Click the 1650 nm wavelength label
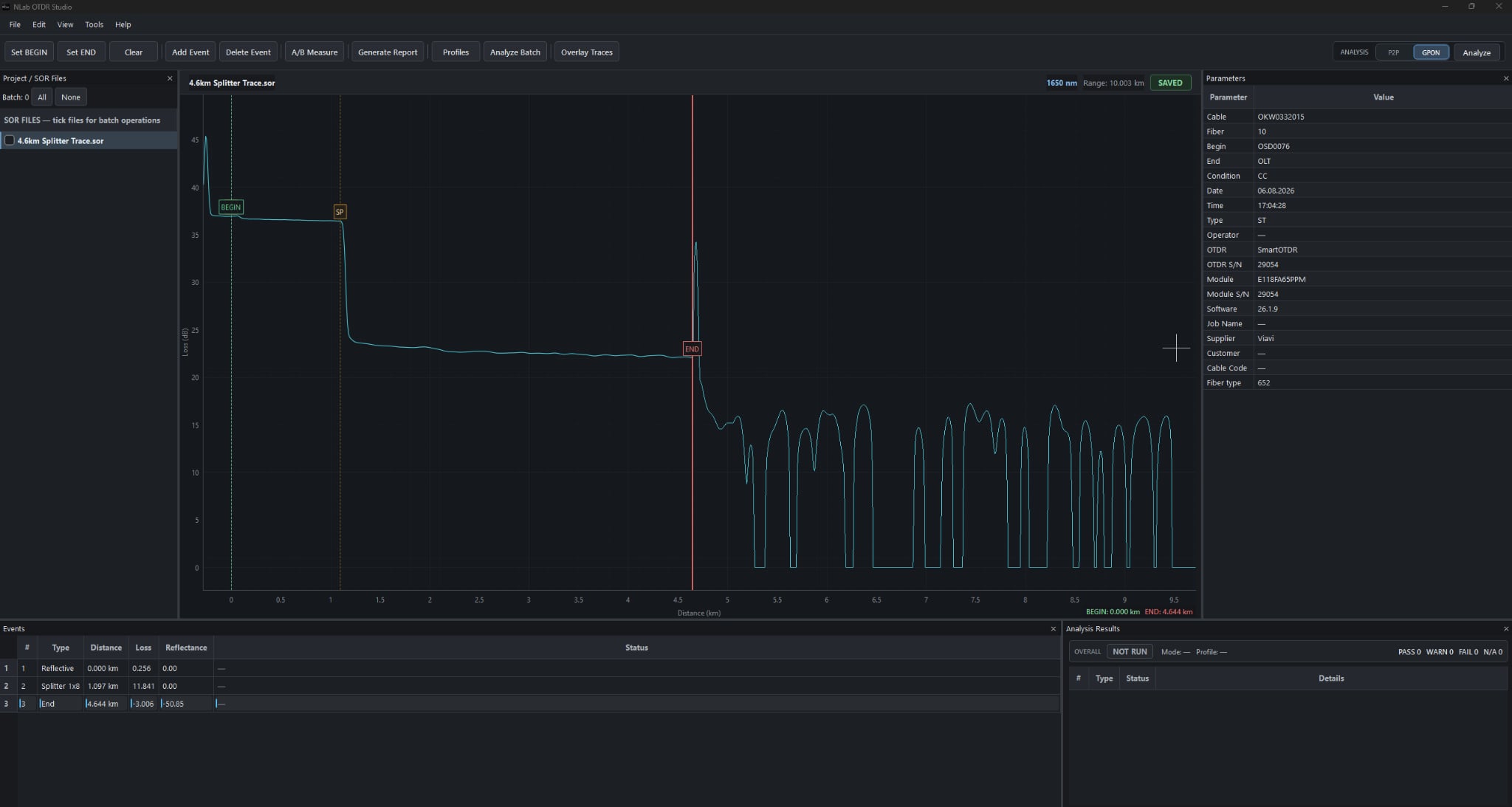Screen dimensions: 1512x807 1061,83
